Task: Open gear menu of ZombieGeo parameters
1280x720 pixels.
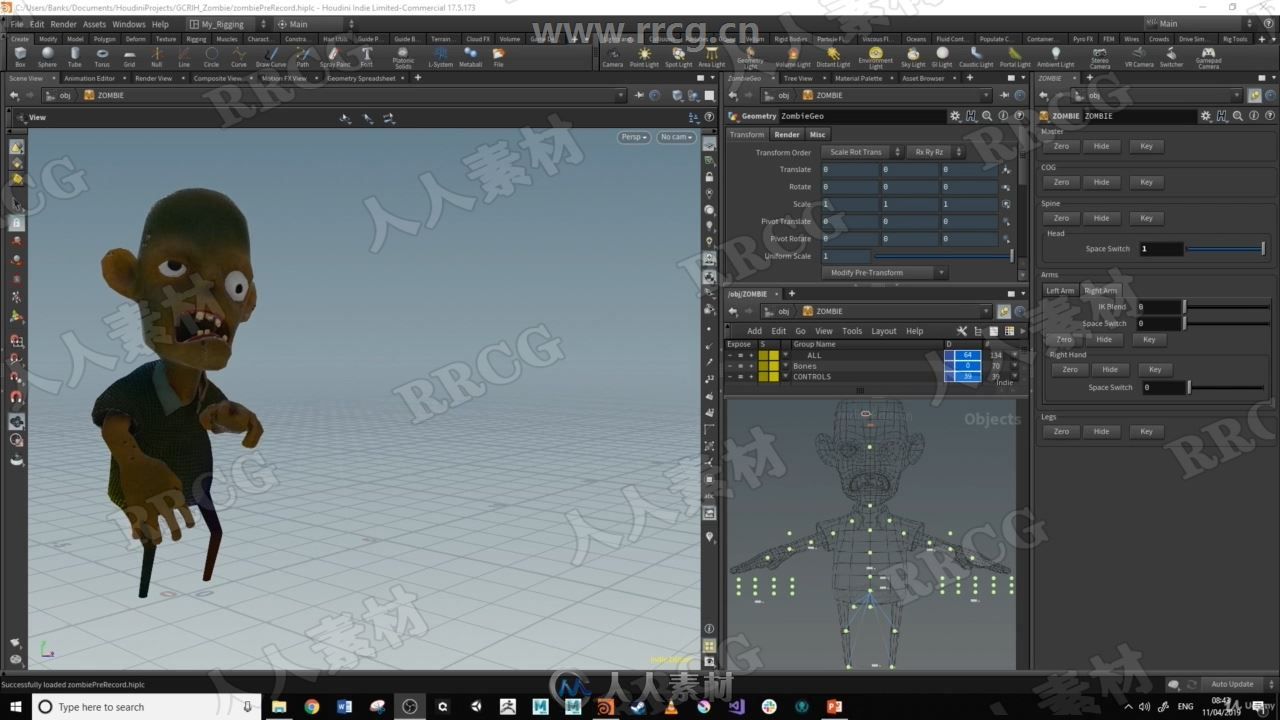Action: 955,116
